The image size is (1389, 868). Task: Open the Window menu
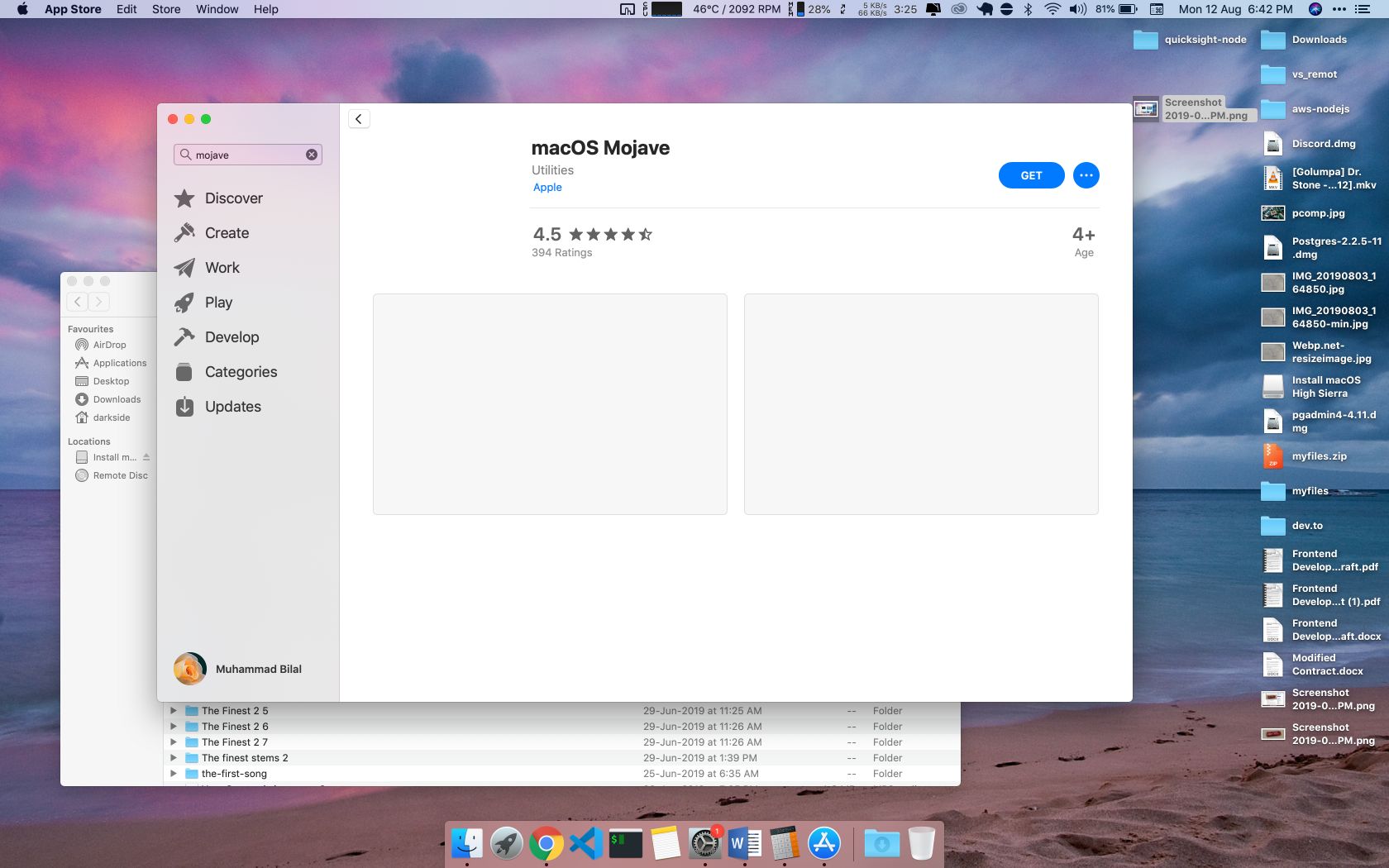(x=217, y=9)
